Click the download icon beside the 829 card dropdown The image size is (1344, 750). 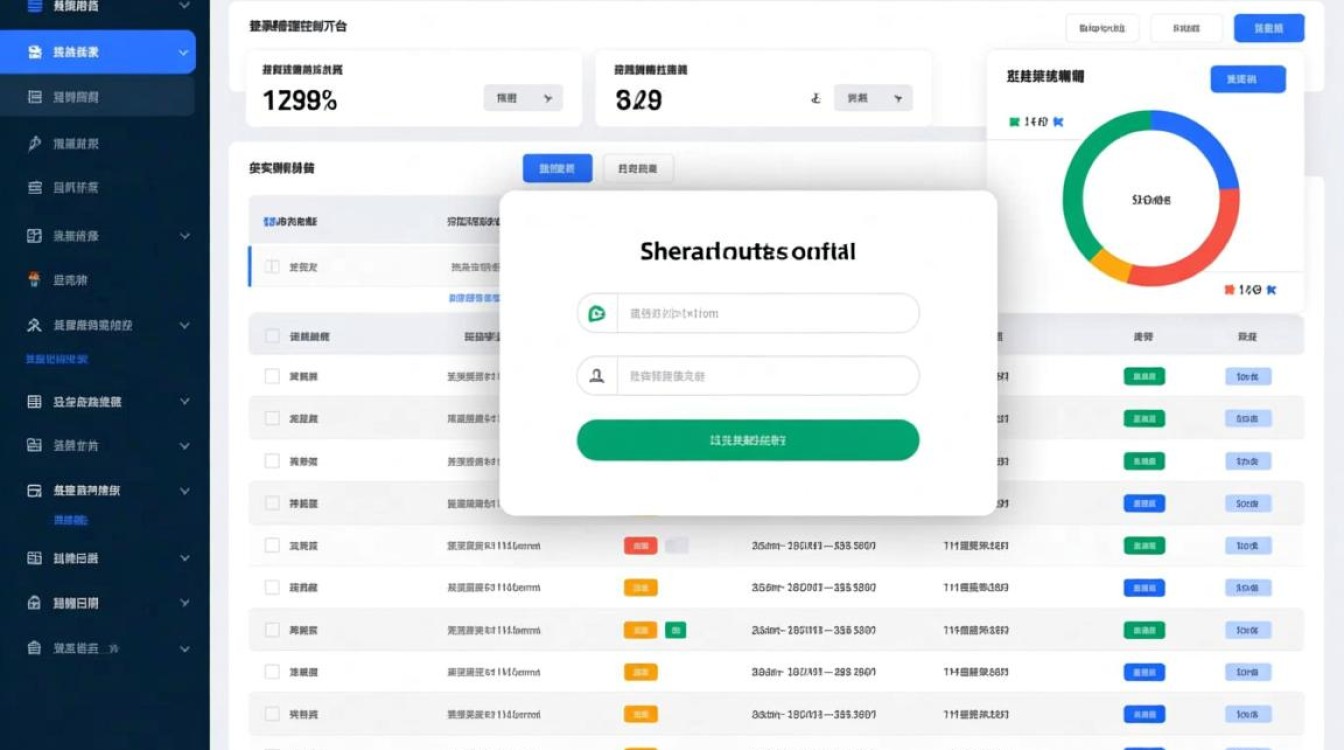pyautogui.click(x=815, y=98)
